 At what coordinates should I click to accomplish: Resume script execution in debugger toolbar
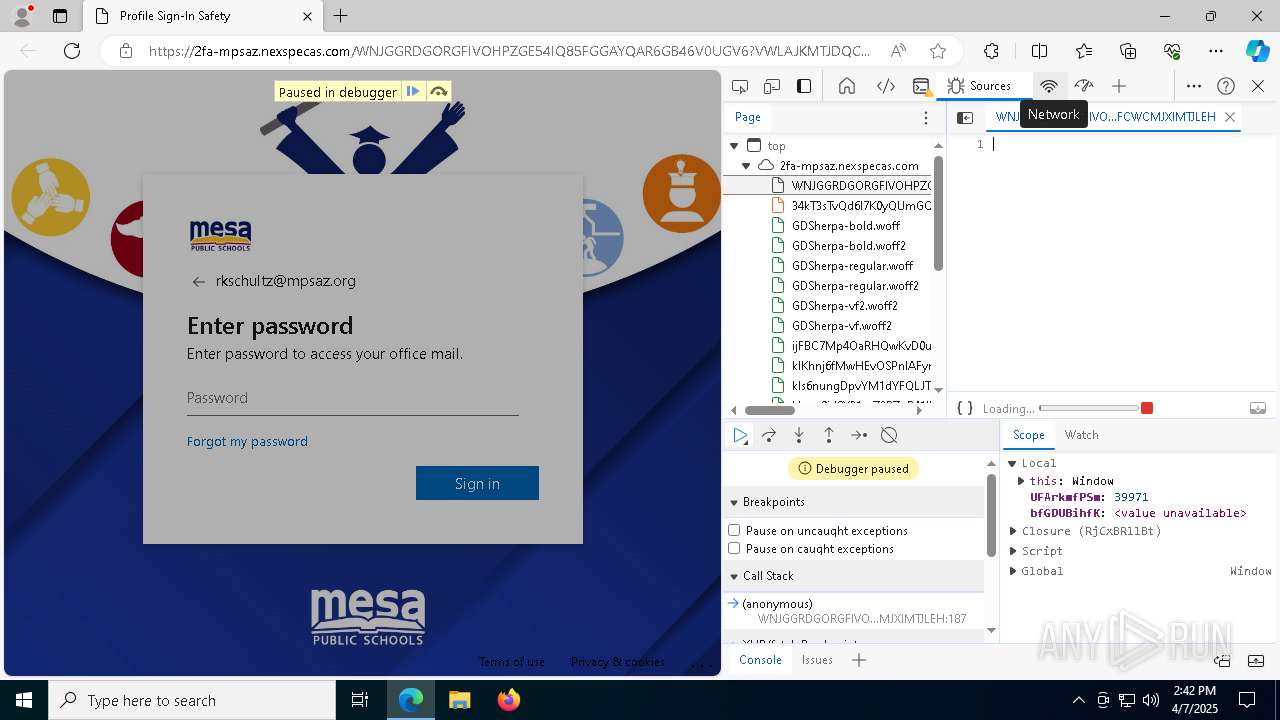pos(740,435)
